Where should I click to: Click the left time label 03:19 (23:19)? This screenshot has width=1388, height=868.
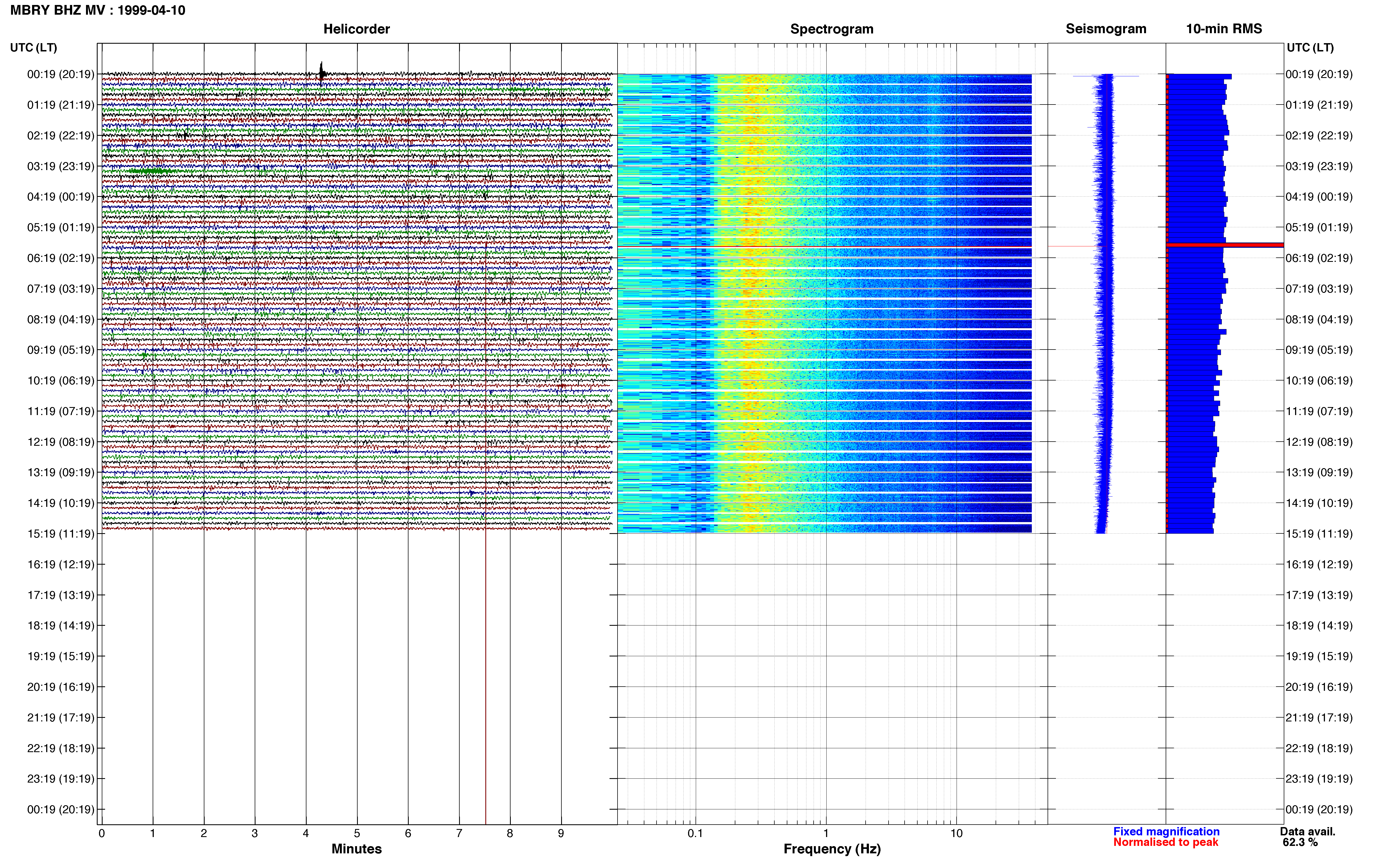click(x=61, y=166)
